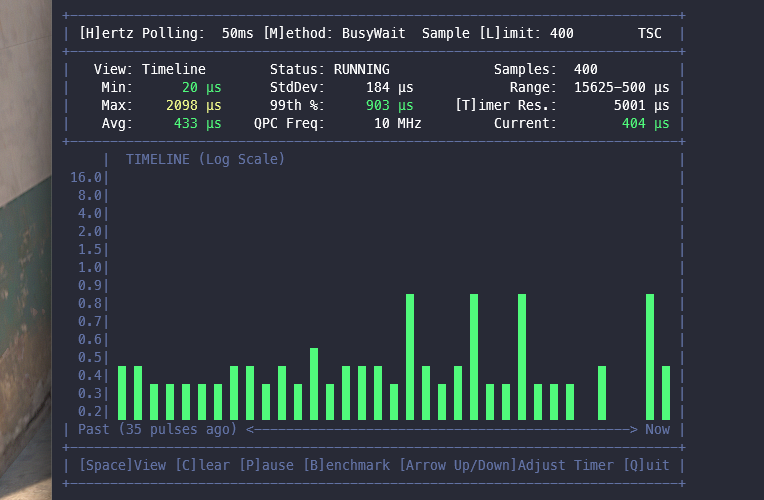Click the [Q]uit shortcut
This screenshot has width=764, height=500.
point(646,465)
